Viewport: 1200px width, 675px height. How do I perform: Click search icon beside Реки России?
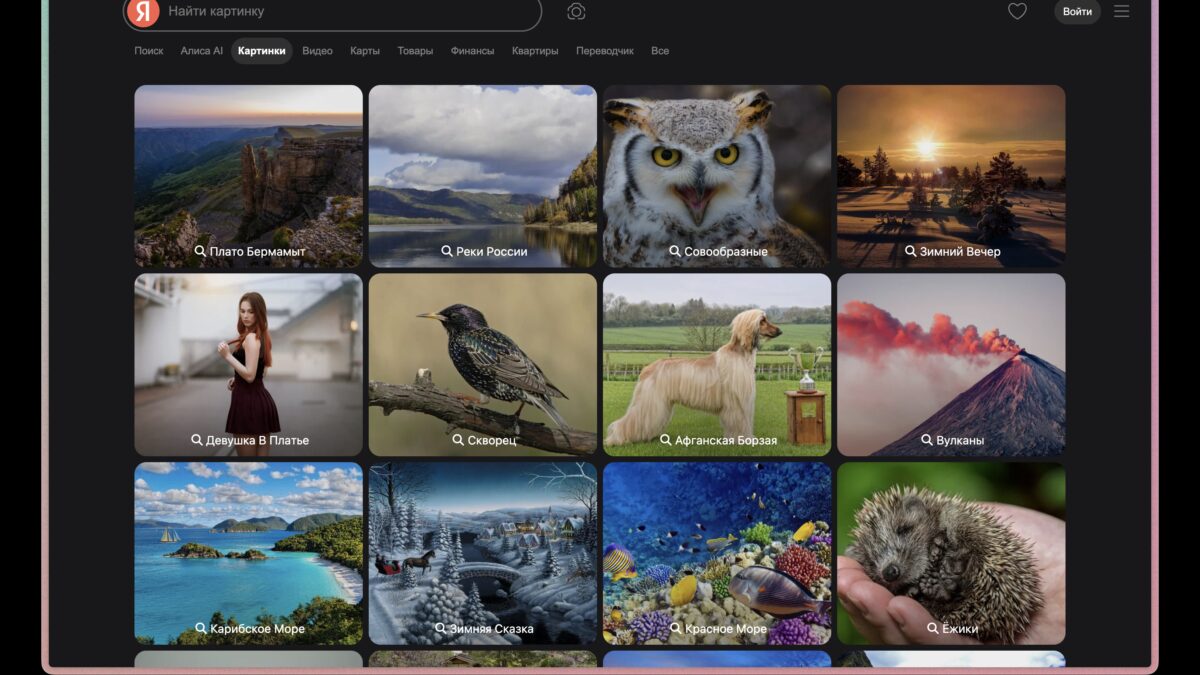pos(447,251)
